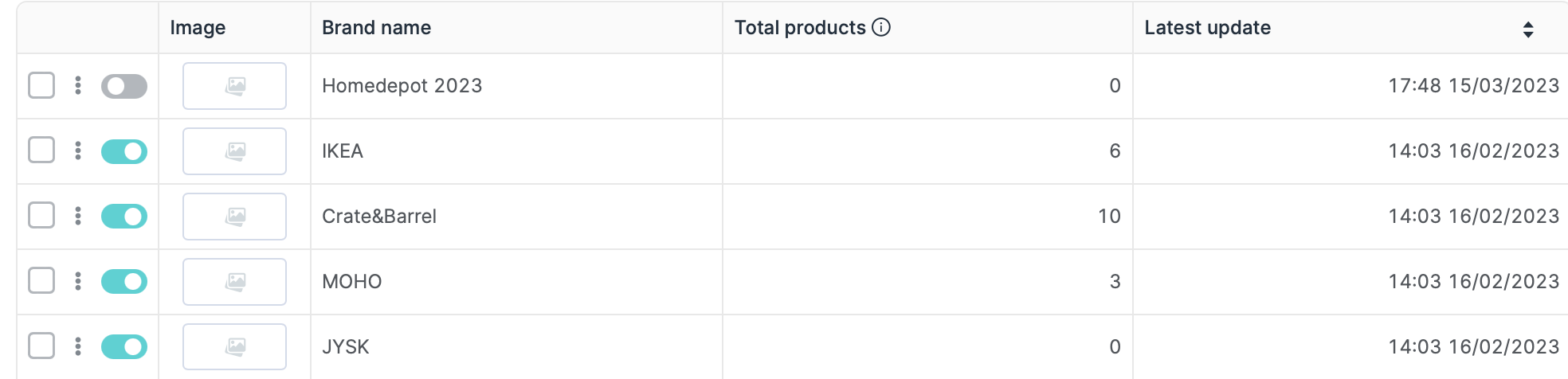Open the three-dot menu for IKEA row

pos(78,150)
